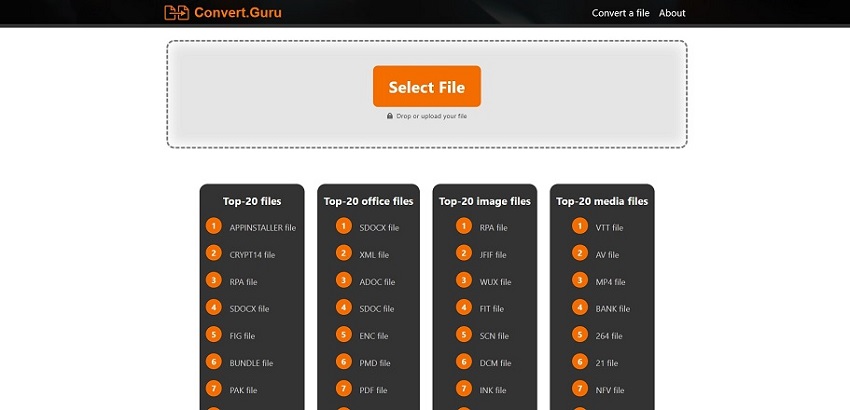Screen dimensions: 850x410
Task: Click the number 1 badge beside APPINSTALLER file
Action: [x=214, y=226]
